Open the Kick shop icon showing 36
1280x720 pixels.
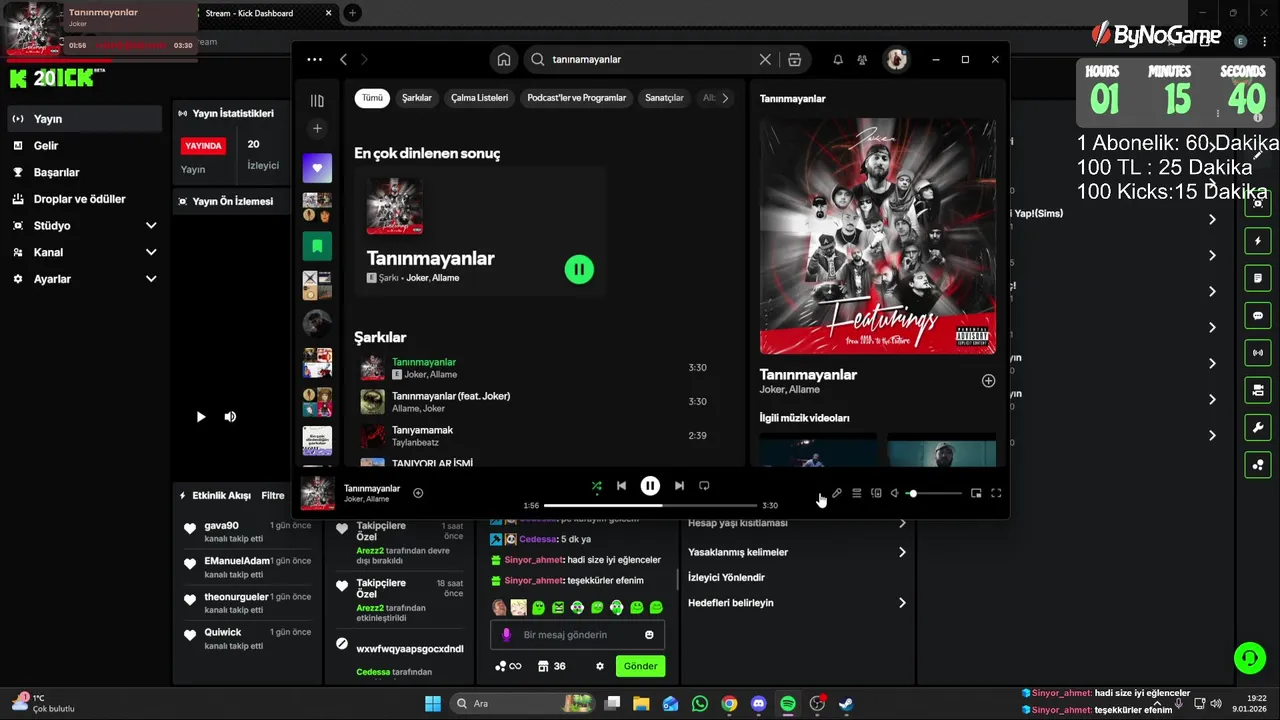(551, 666)
